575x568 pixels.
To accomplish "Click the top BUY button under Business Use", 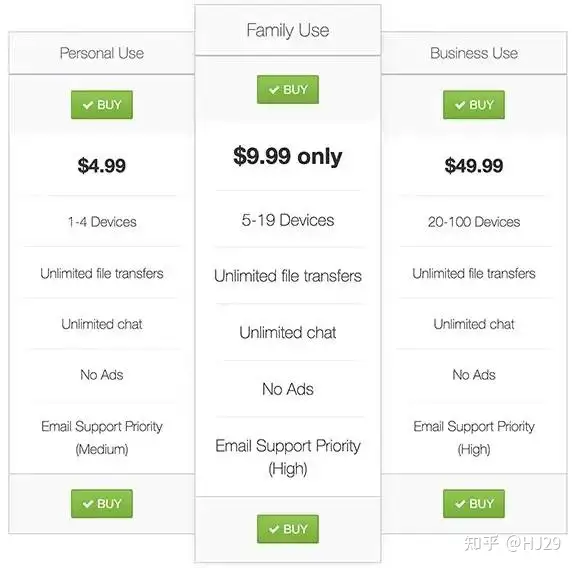I will pyautogui.click(x=473, y=105).
